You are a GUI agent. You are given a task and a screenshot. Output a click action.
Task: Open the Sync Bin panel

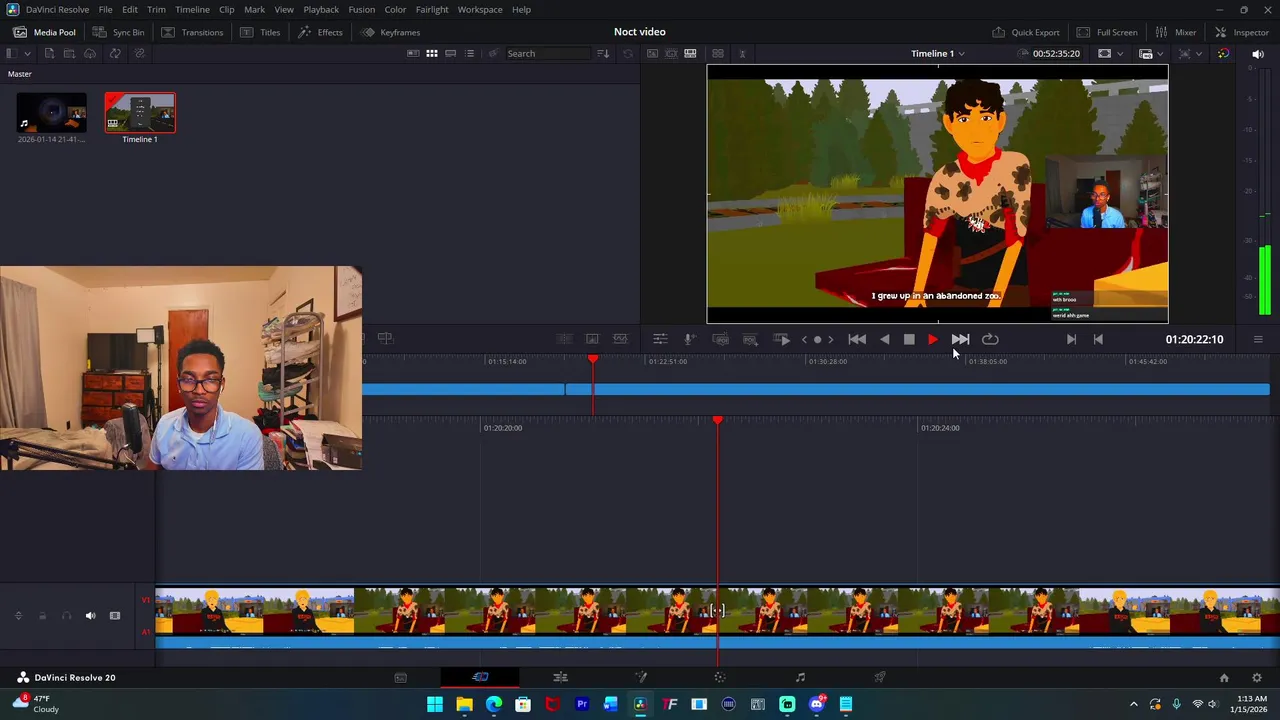(118, 32)
